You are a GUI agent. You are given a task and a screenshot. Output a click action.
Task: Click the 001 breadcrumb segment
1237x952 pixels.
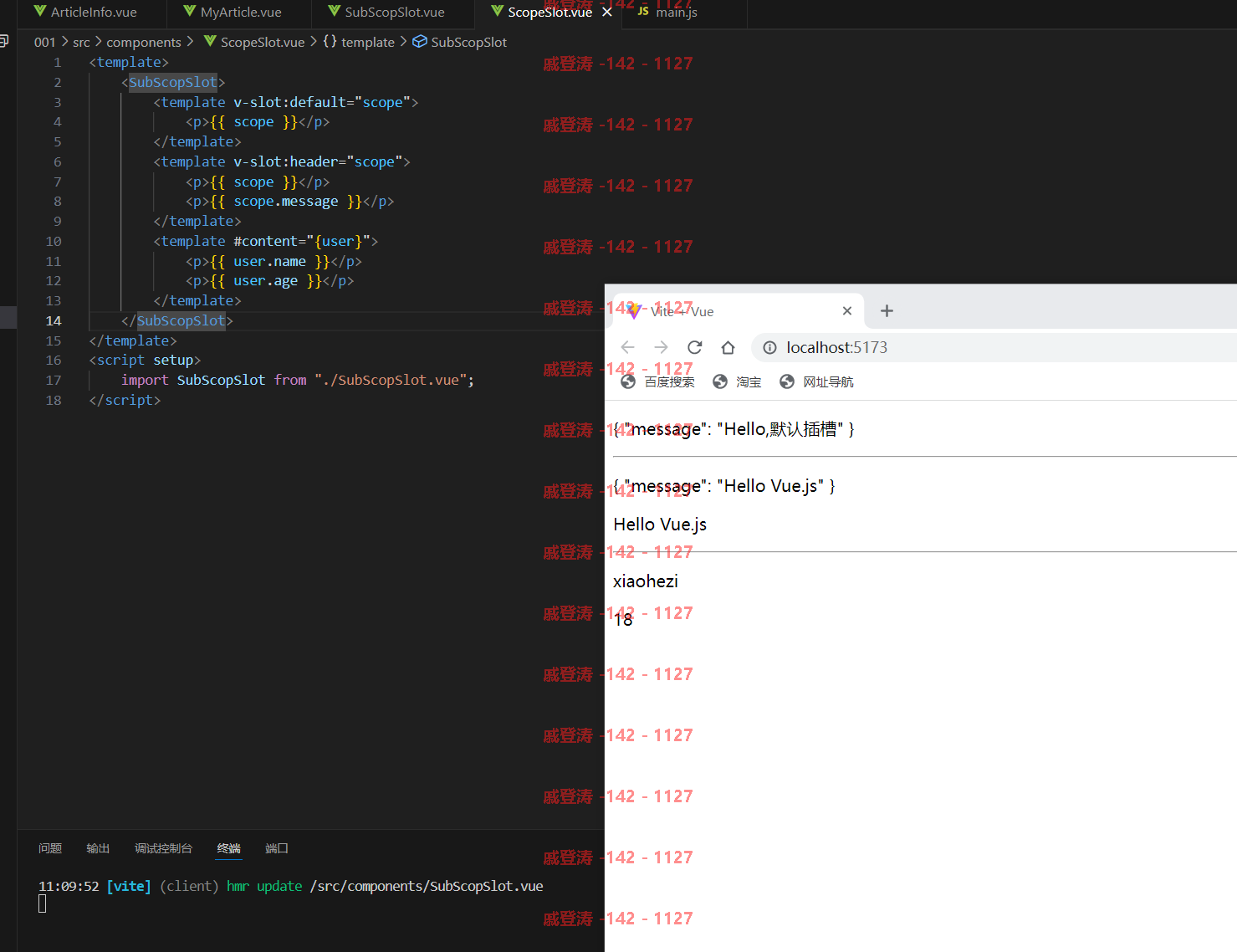click(44, 42)
